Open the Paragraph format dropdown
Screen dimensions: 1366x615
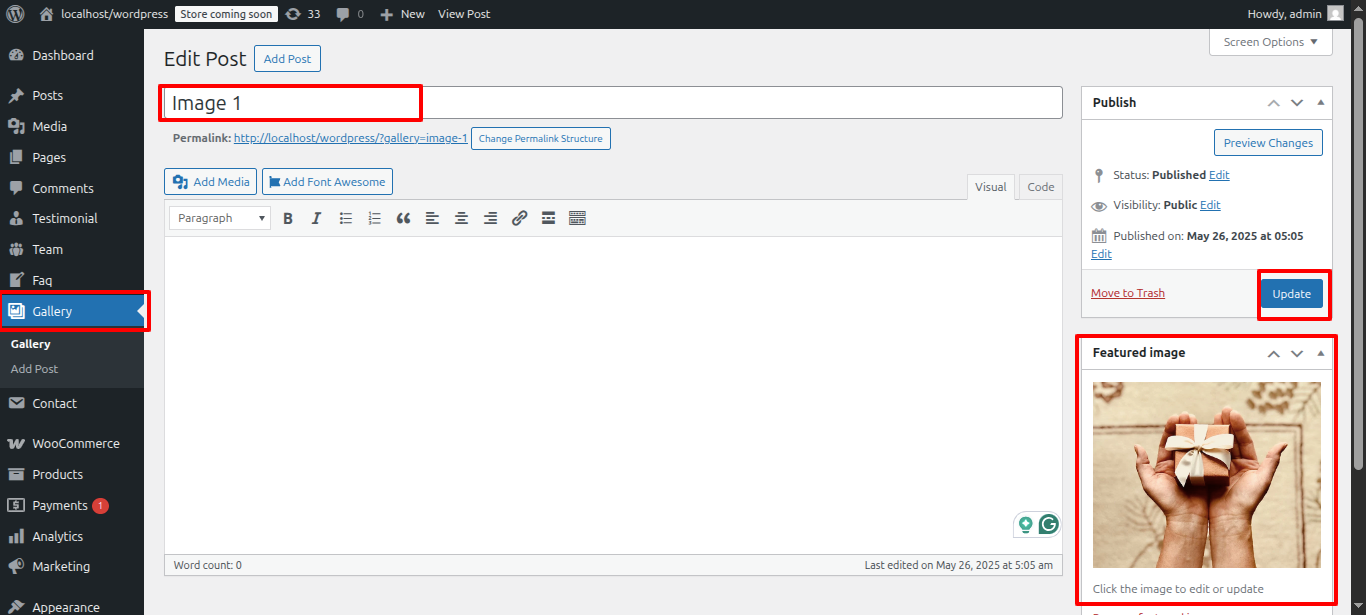(220, 218)
